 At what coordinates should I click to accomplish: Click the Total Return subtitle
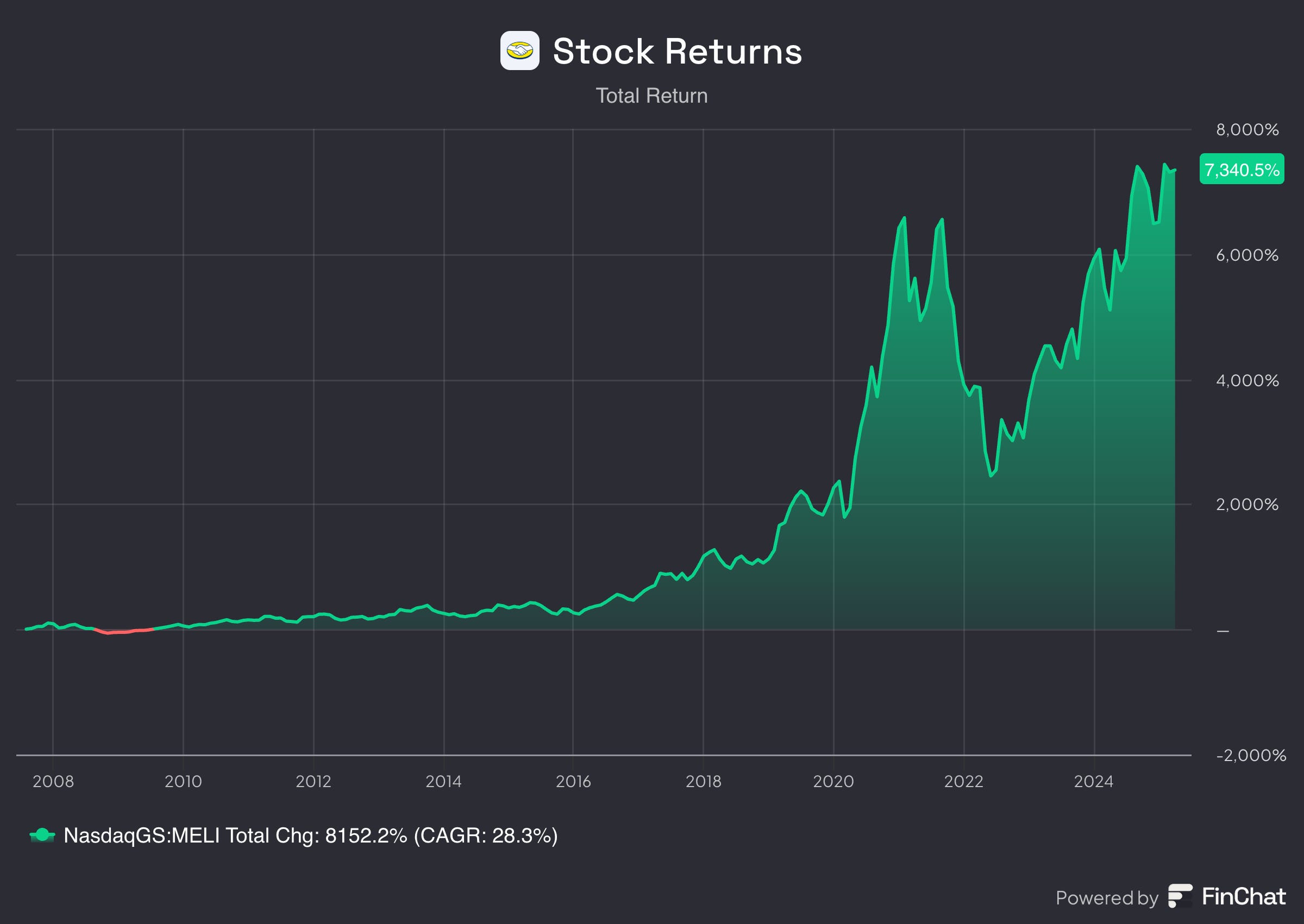click(x=651, y=96)
